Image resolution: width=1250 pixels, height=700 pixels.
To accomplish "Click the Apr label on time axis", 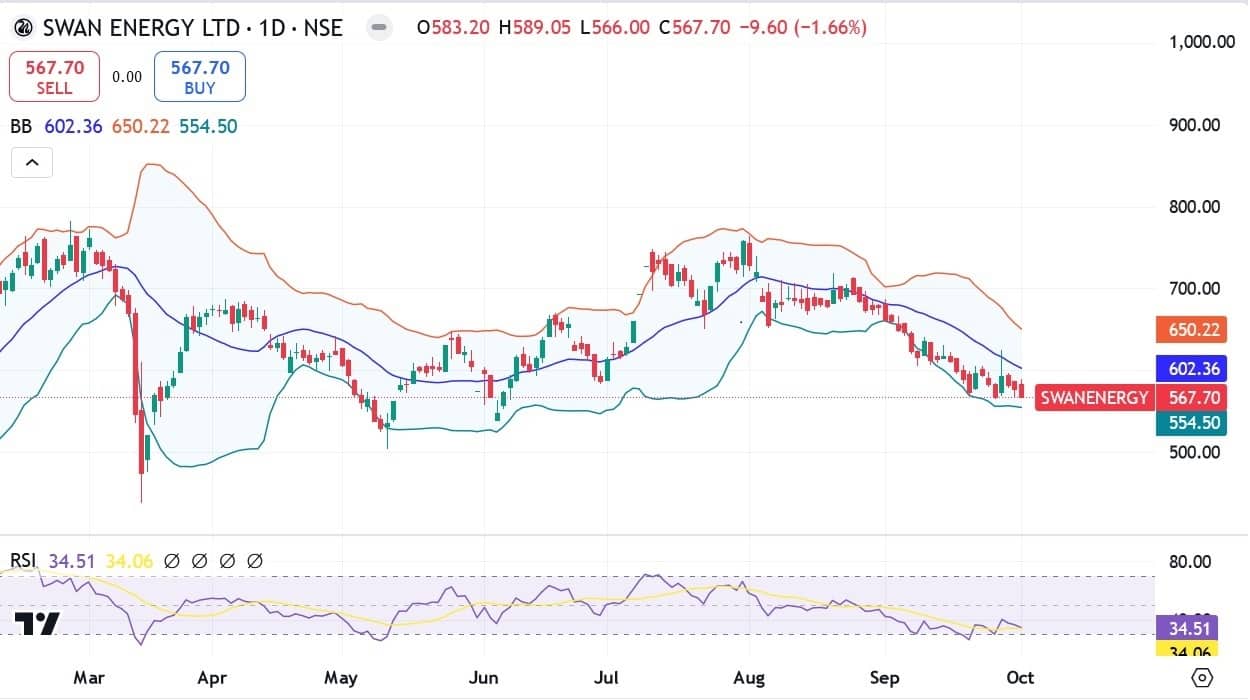I will [212, 678].
